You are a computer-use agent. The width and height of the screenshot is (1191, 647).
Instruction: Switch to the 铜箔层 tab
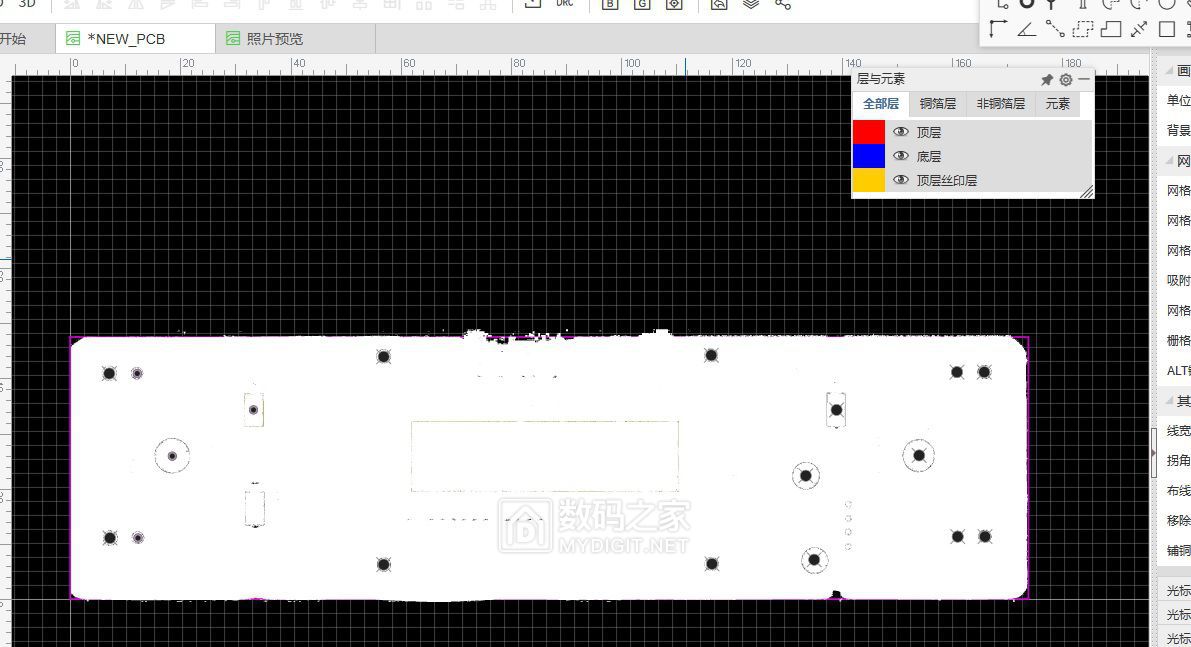tap(937, 104)
